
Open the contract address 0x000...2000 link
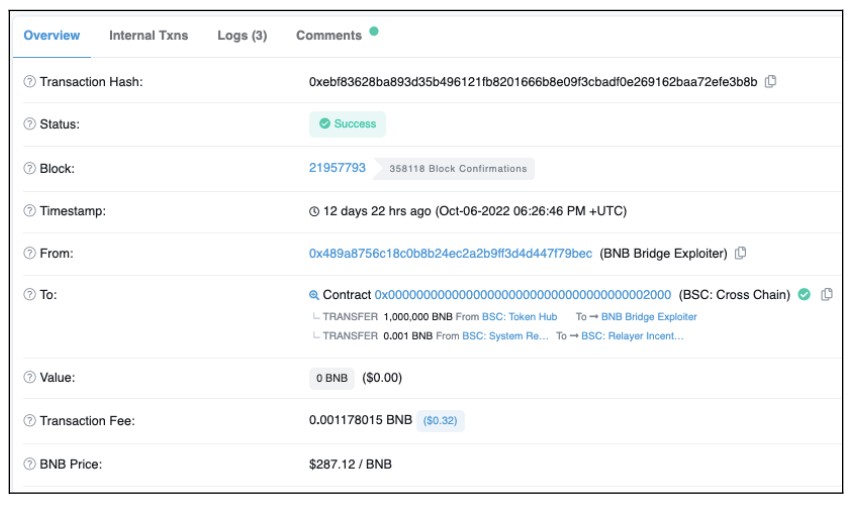(523, 295)
